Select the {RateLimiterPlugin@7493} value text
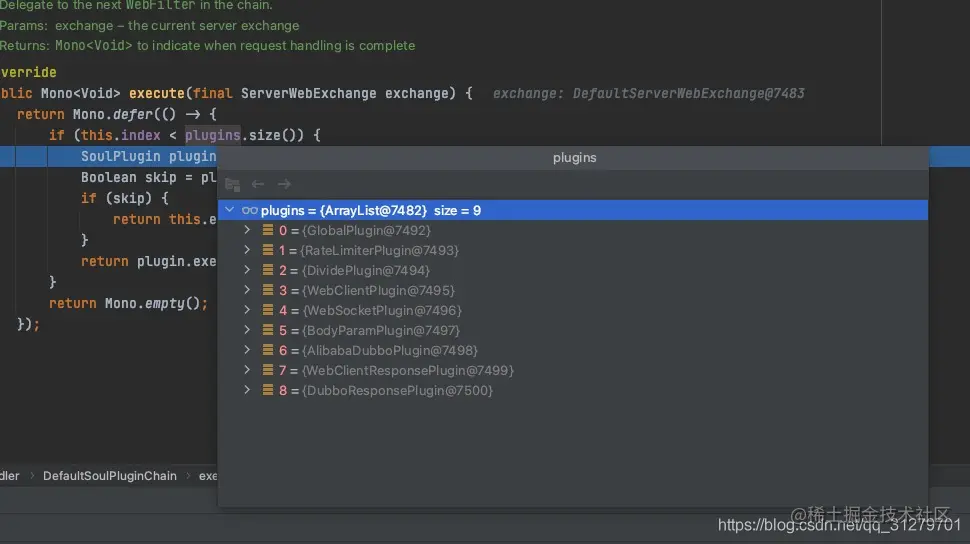Viewport: 970px width, 544px height. (x=379, y=250)
